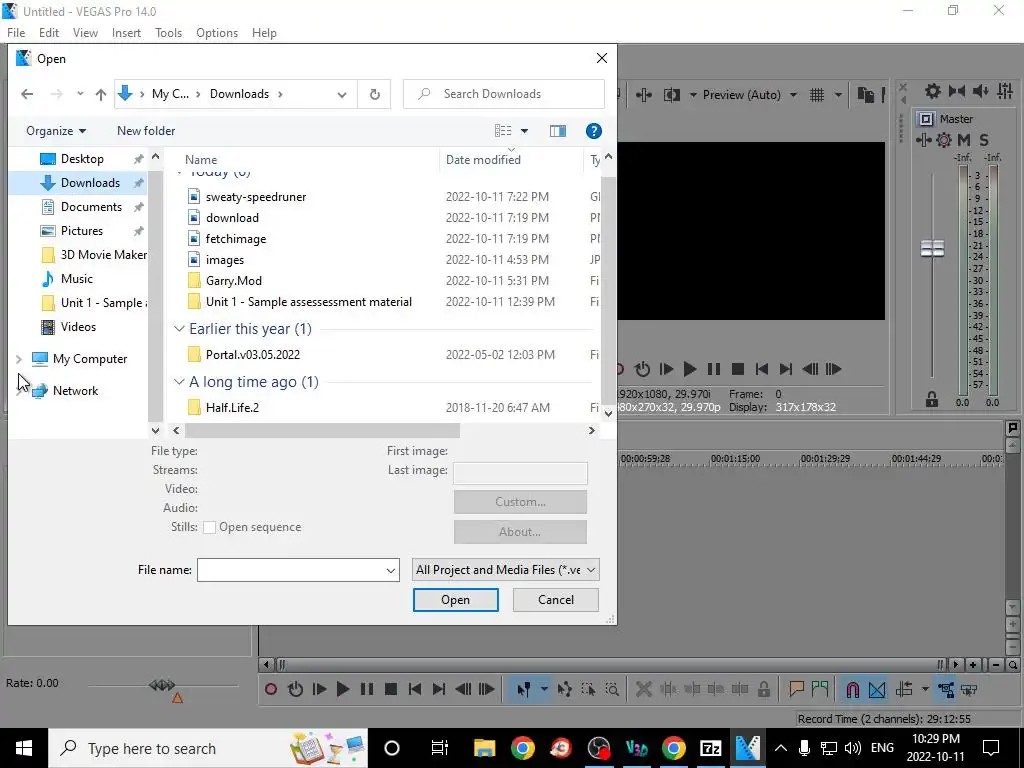This screenshot has height=768, width=1024.
Task: Tick the Open sequence checkbox
Action: [x=210, y=528]
